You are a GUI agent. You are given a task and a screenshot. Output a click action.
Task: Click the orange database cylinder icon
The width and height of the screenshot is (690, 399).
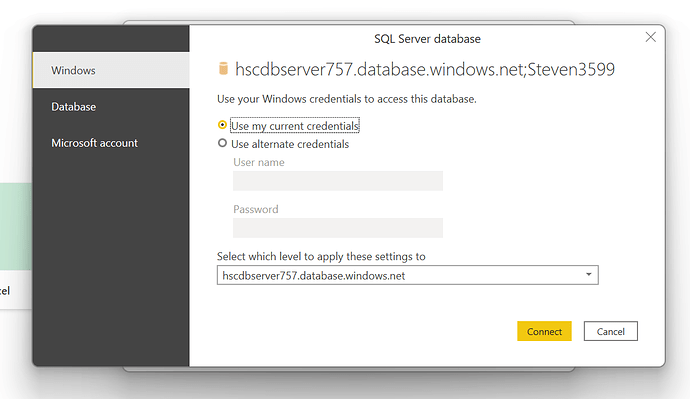point(224,69)
